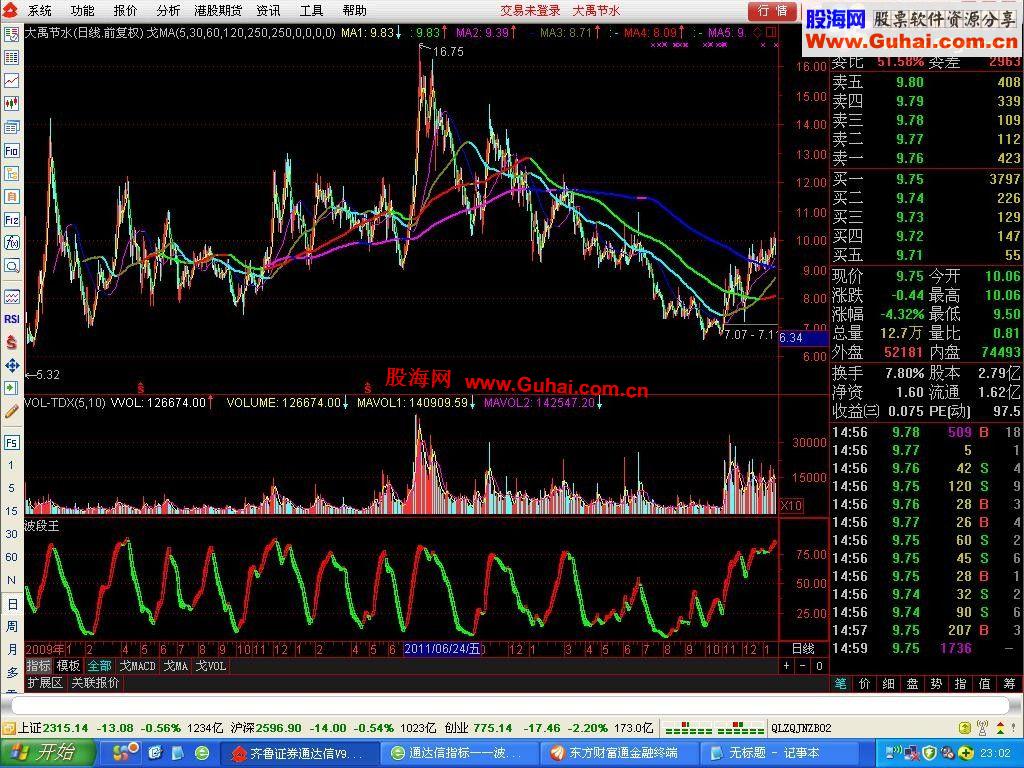Image resolution: width=1024 pixels, height=768 pixels.
Task: Open the 关联报价 button
Action: [x=95, y=682]
